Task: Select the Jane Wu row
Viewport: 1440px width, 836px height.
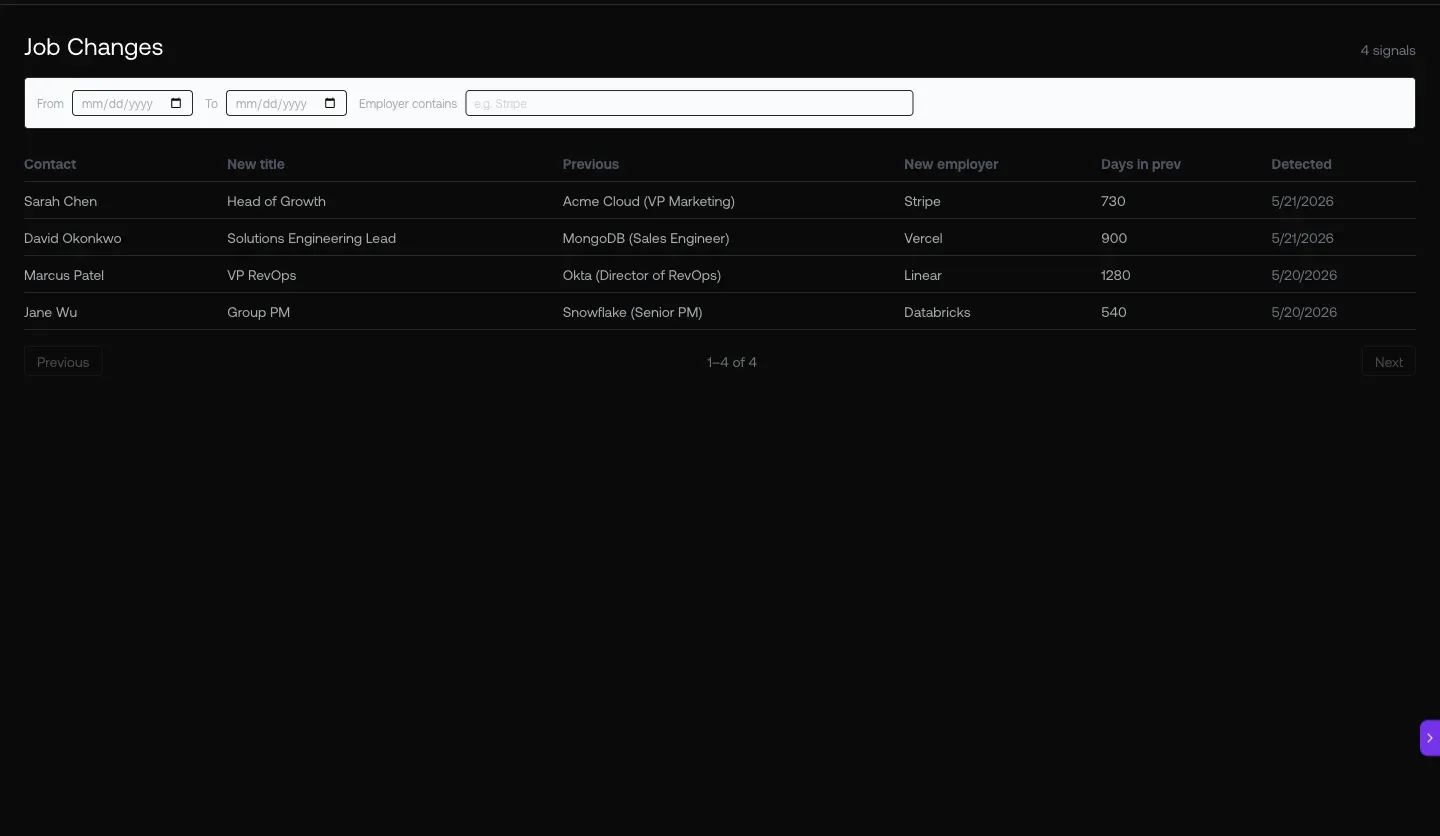Action: (720, 312)
